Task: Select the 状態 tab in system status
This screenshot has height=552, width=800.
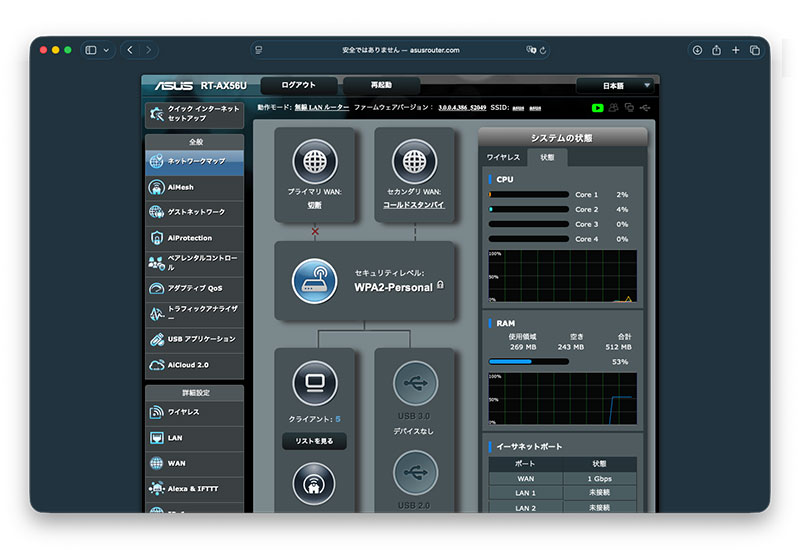Action: click(x=547, y=157)
